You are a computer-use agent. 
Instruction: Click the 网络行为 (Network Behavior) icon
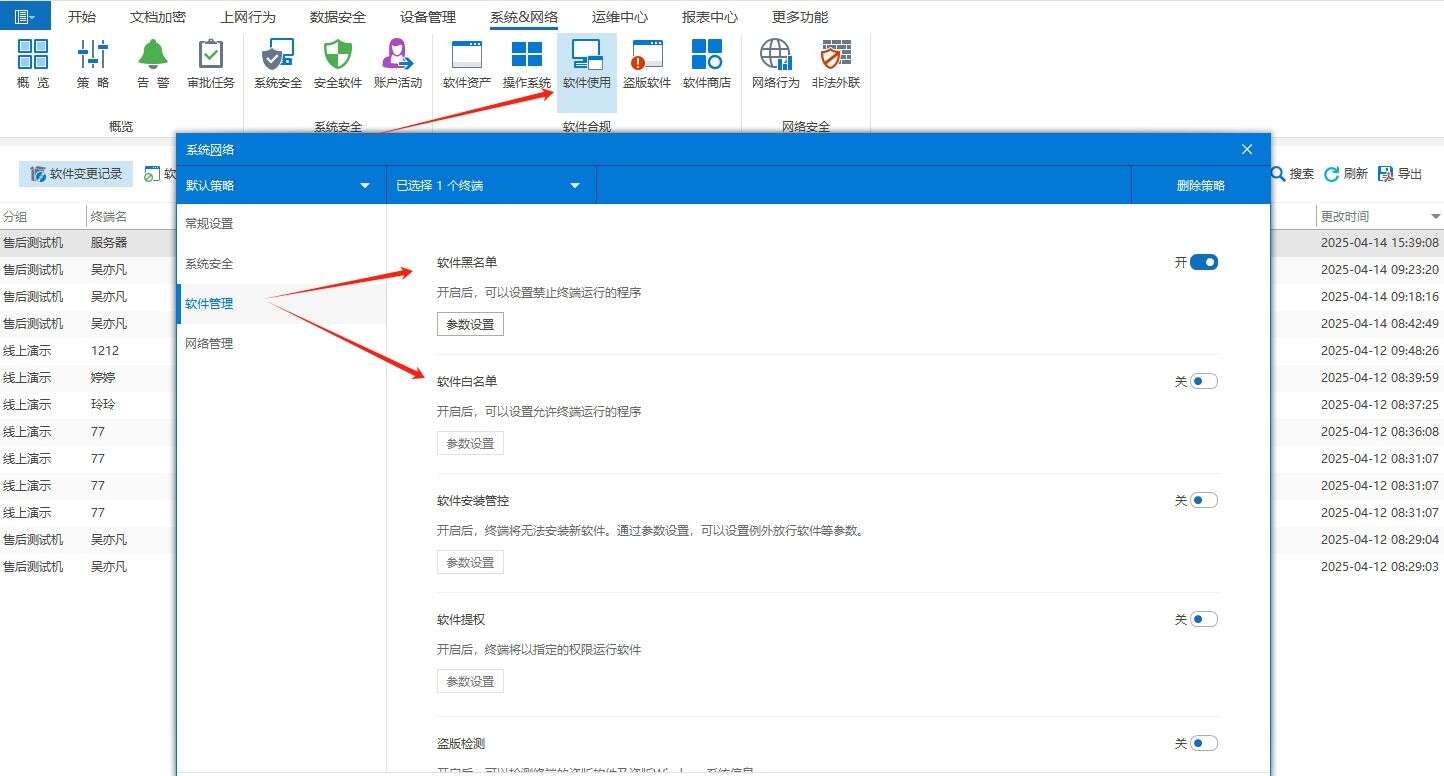[x=775, y=62]
